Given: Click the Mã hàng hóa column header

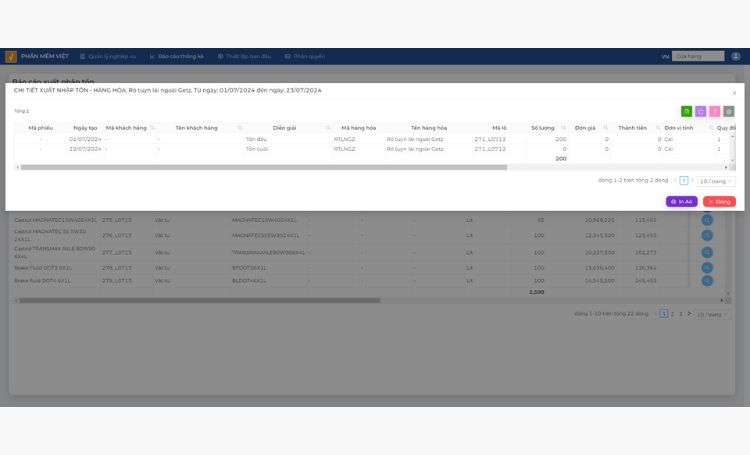Looking at the screenshot, I should pos(359,128).
